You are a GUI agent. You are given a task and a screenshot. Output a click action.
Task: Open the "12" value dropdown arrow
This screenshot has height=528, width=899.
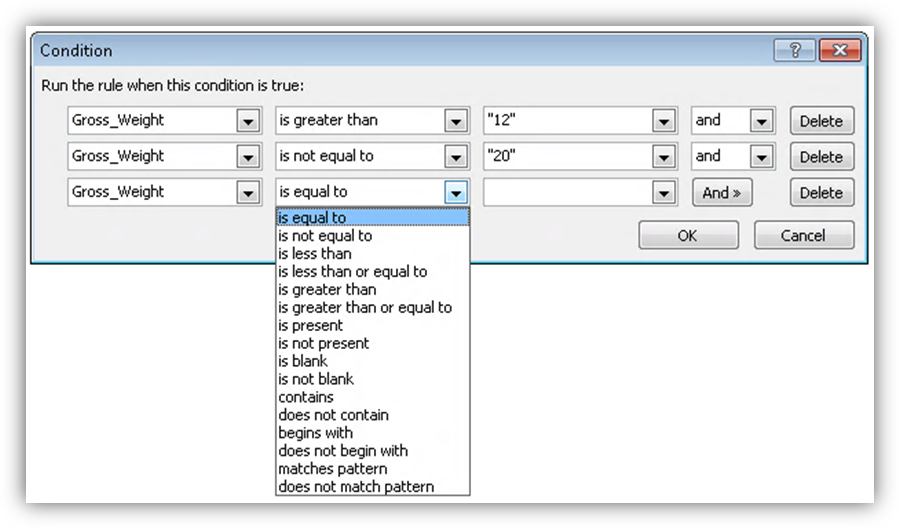(663, 121)
